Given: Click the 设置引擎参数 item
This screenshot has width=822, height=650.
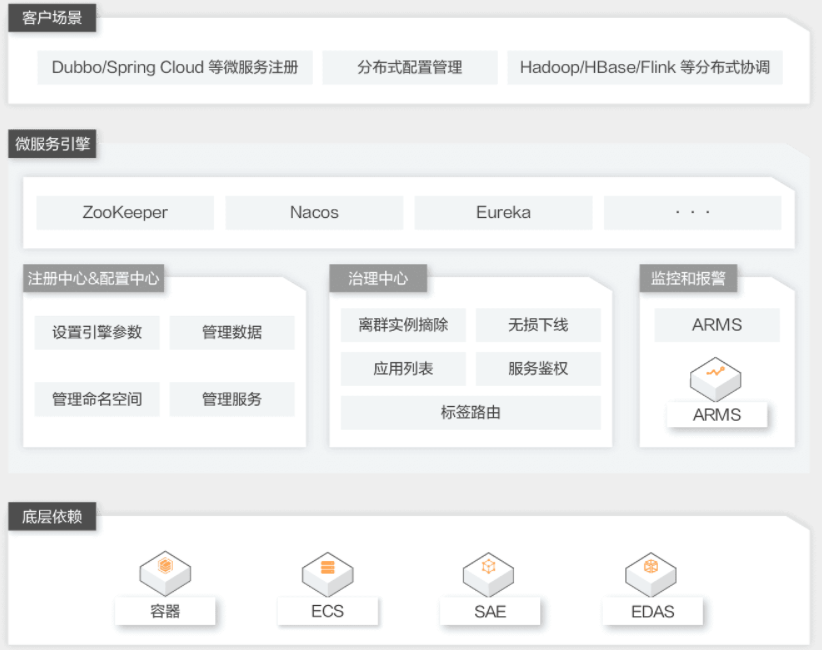Looking at the screenshot, I should coord(97,332).
